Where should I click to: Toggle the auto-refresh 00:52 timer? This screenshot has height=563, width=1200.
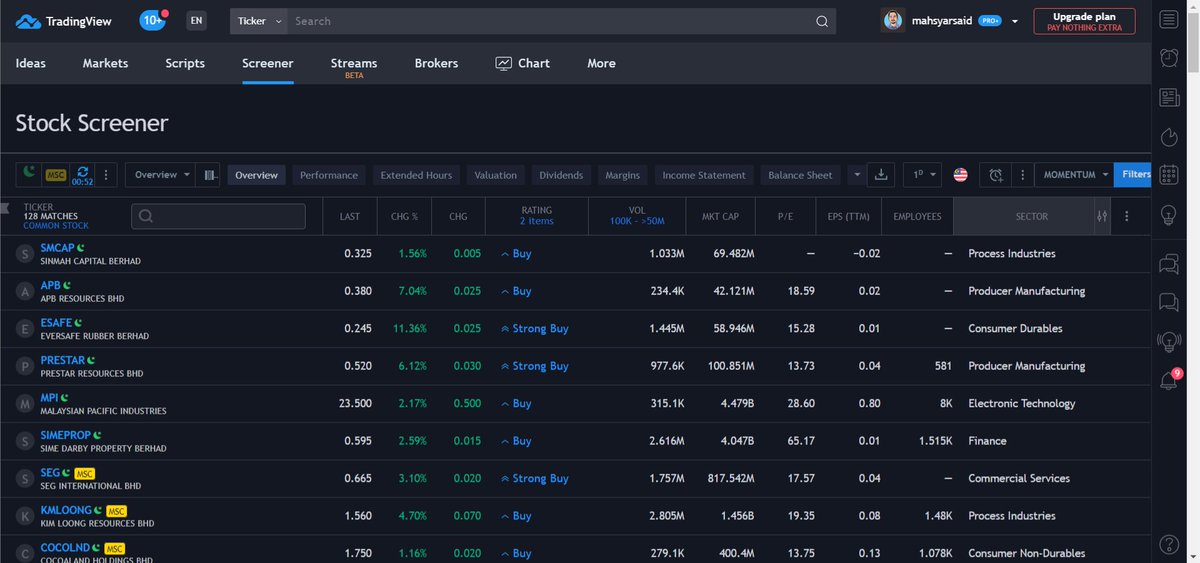pyautogui.click(x=82, y=175)
